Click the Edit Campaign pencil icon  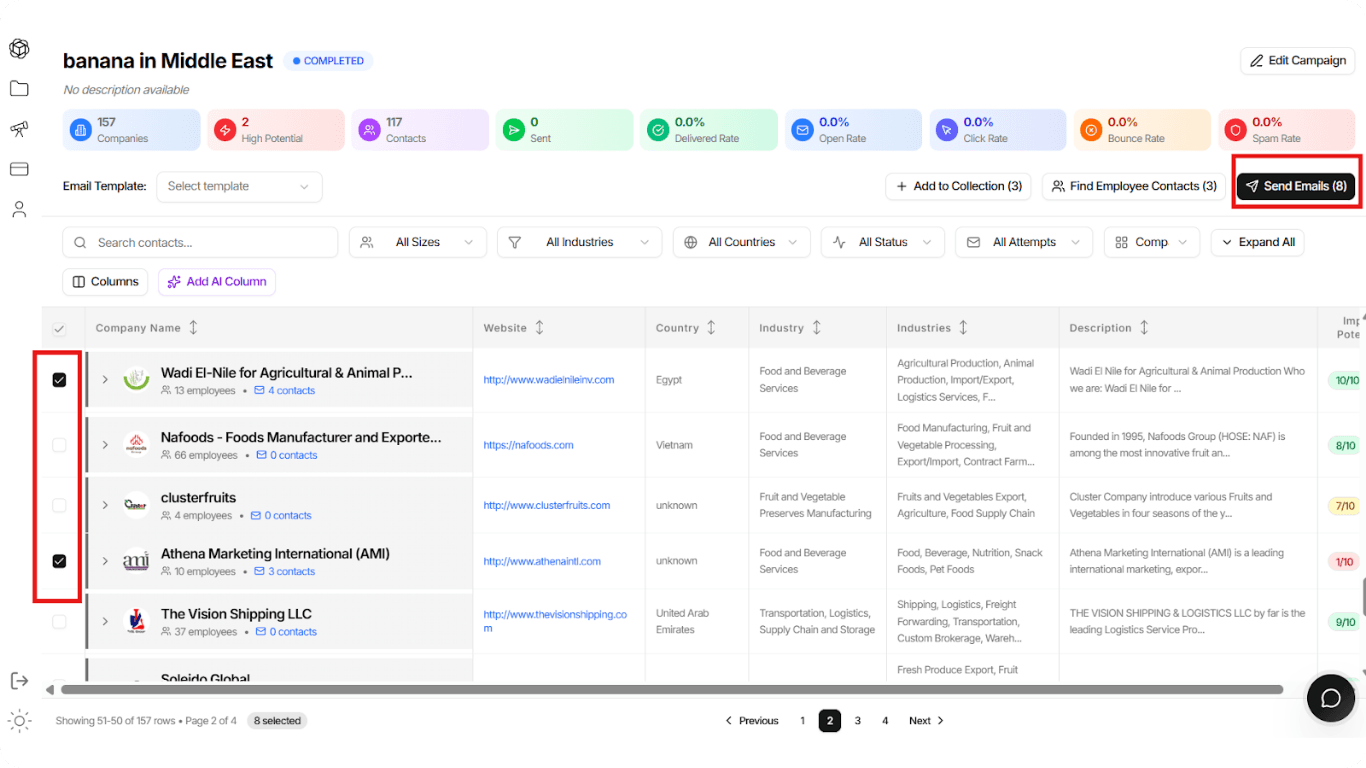(x=1258, y=60)
